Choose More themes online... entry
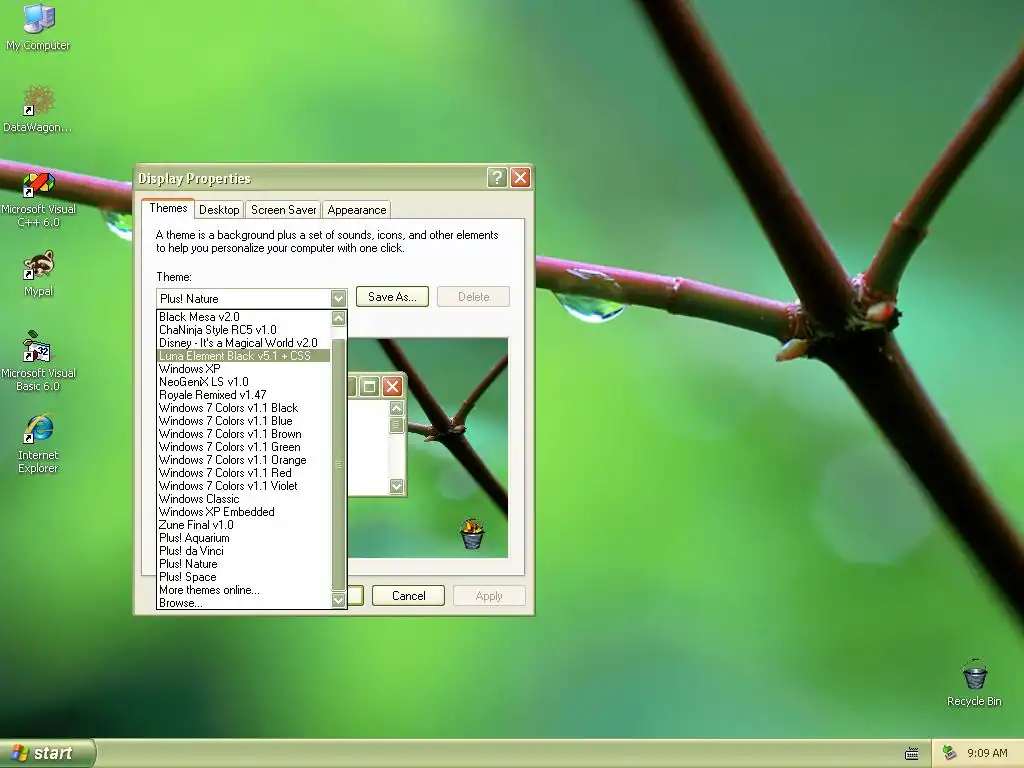 (244, 590)
